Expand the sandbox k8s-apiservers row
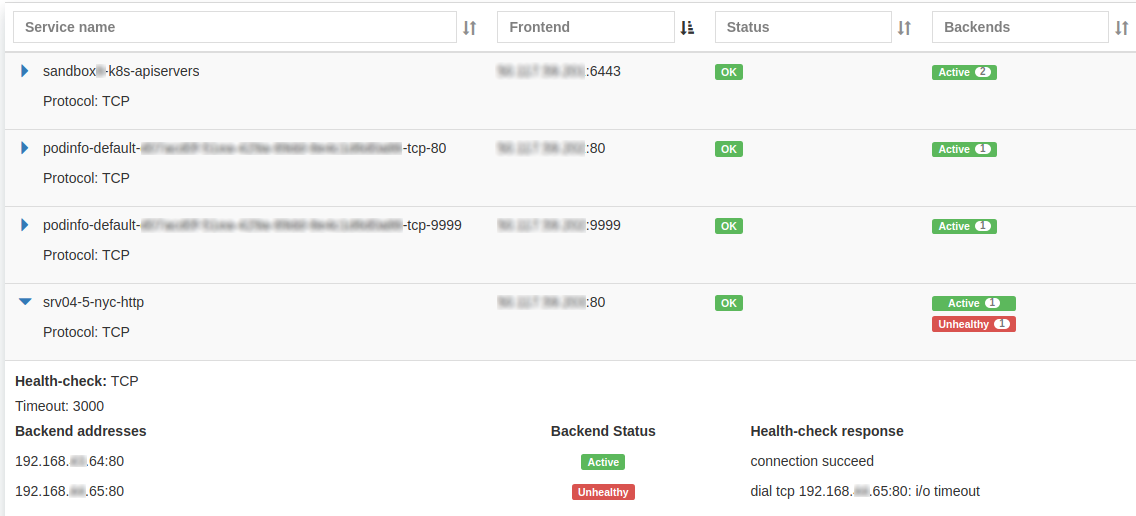Viewport: 1136px width, 516px height. [x=25, y=71]
